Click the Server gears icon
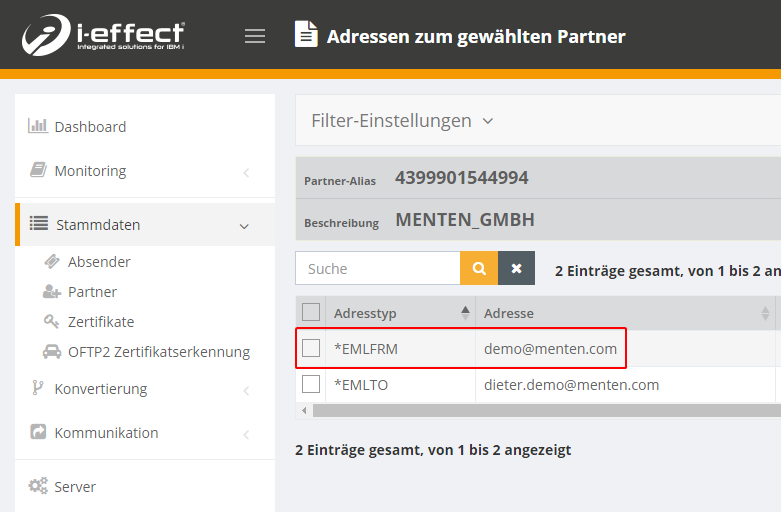The image size is (781, 512). click(38, 487)
